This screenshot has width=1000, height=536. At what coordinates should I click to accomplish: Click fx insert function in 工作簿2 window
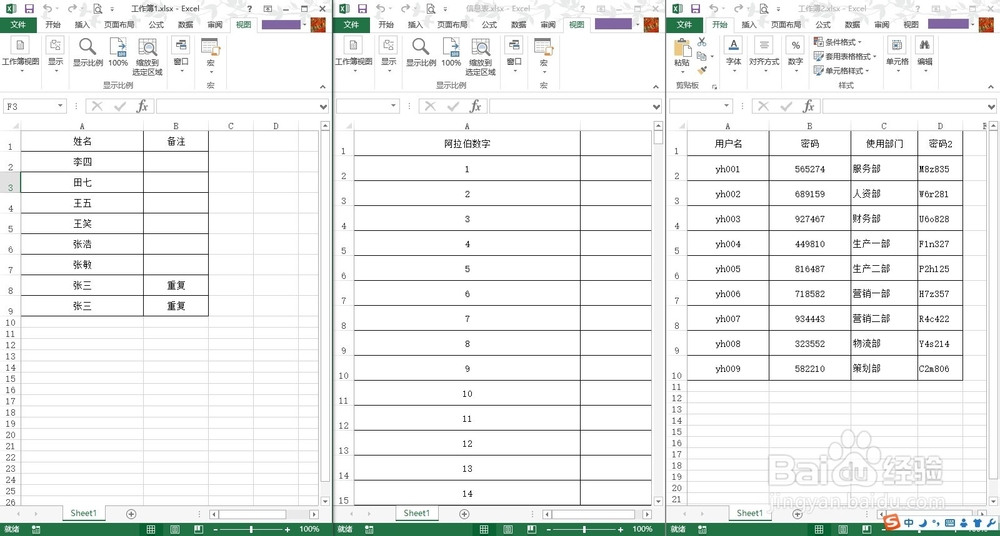808,106
